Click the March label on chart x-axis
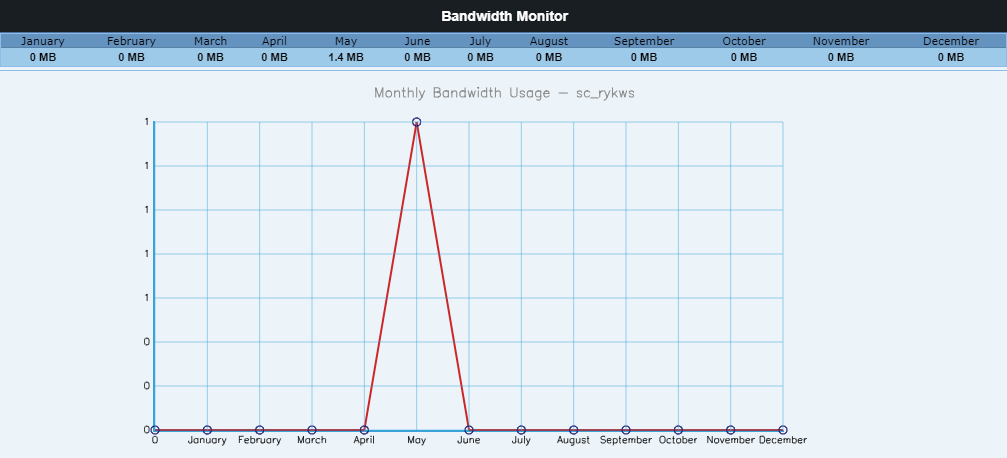Viewport: 1007px width, 458px height. coord(311,441)
